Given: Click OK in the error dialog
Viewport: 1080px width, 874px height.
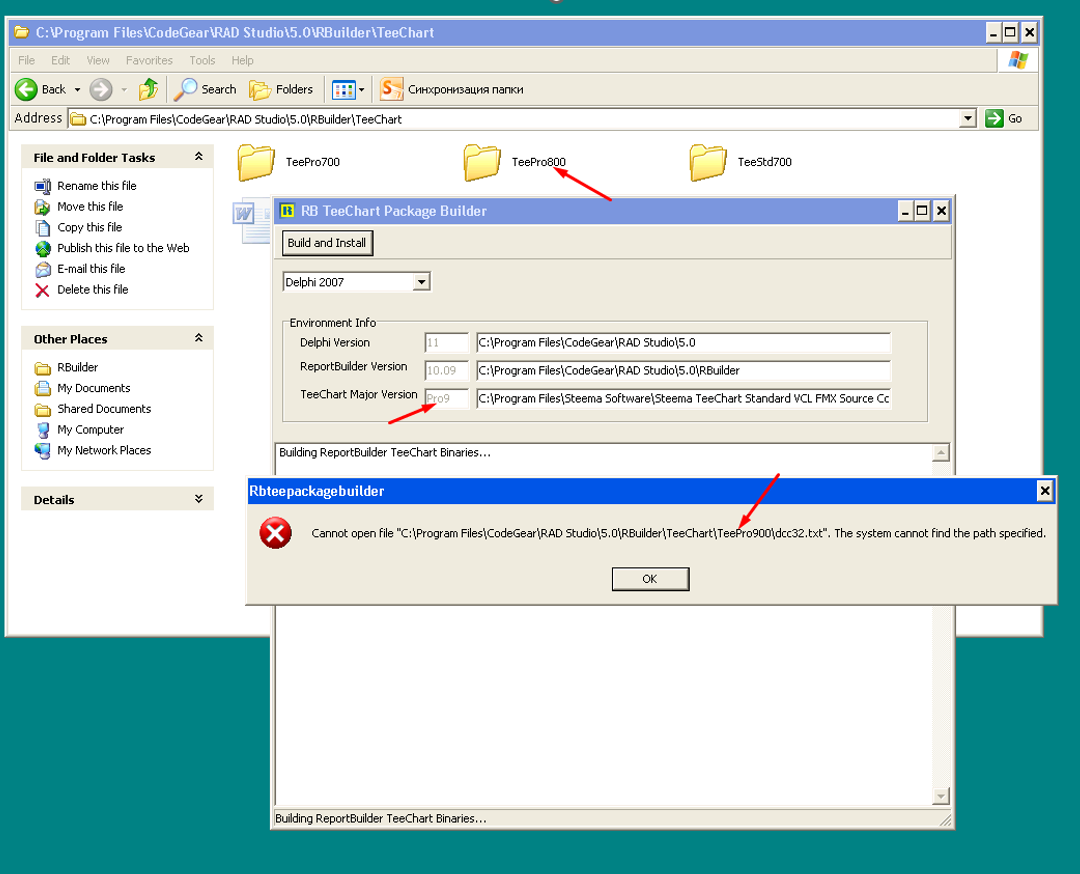Looking at the screenshot, I should coord(650,579).
